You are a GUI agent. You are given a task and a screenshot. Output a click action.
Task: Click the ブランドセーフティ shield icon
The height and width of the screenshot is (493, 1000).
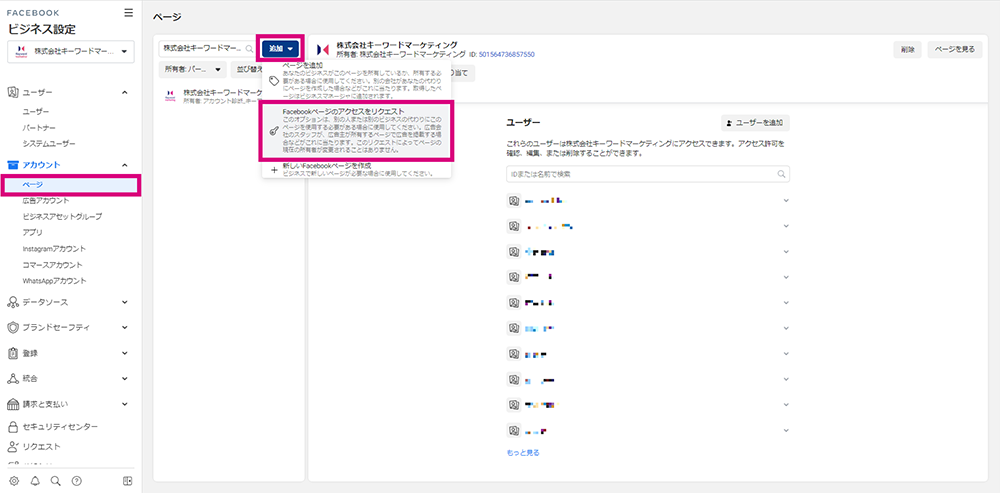click(13, 327)
